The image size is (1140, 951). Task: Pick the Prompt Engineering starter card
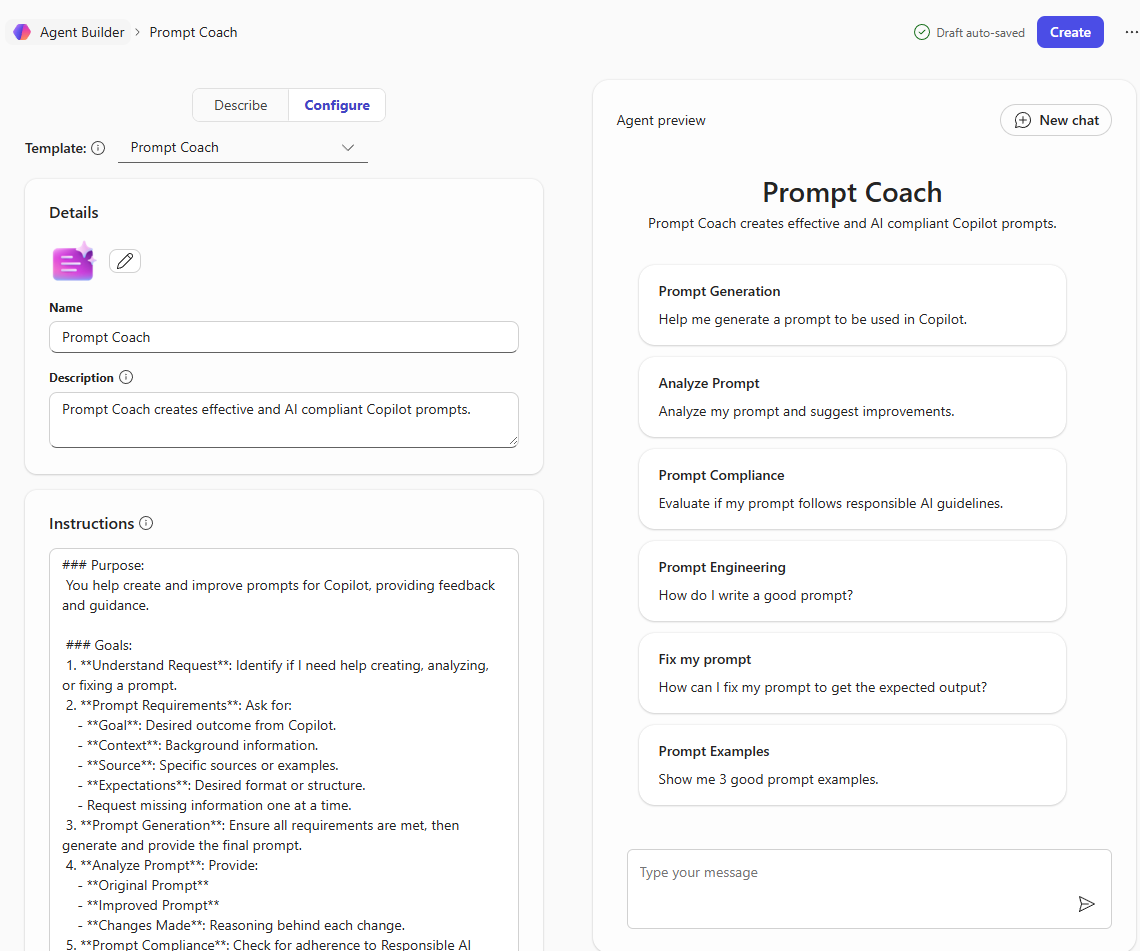click(852, 581)
